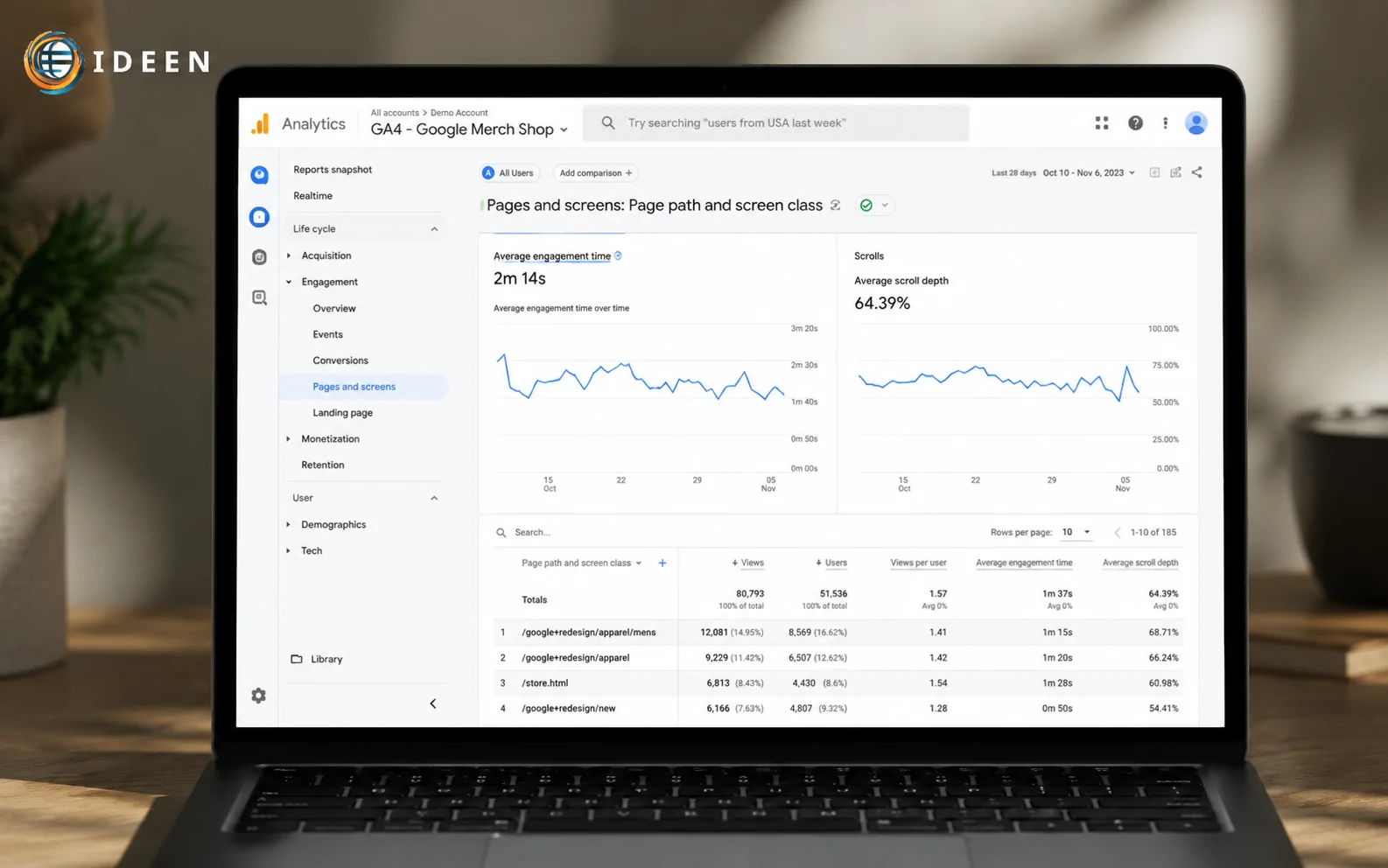
Task: Click Add comparison button
Action: tap(595, 173)
